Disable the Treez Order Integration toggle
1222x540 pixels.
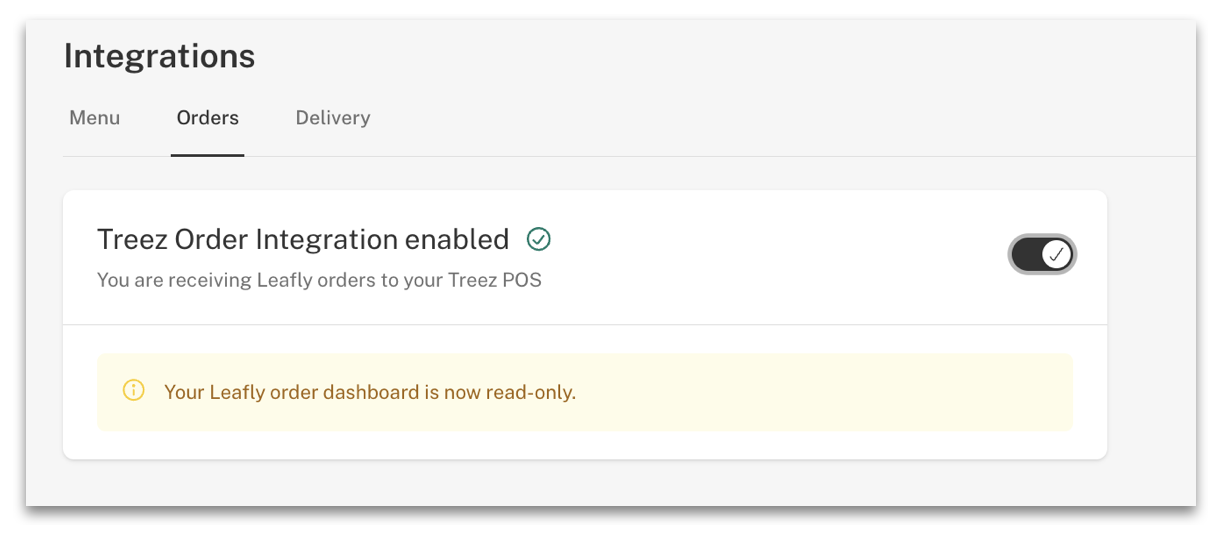1042,255
